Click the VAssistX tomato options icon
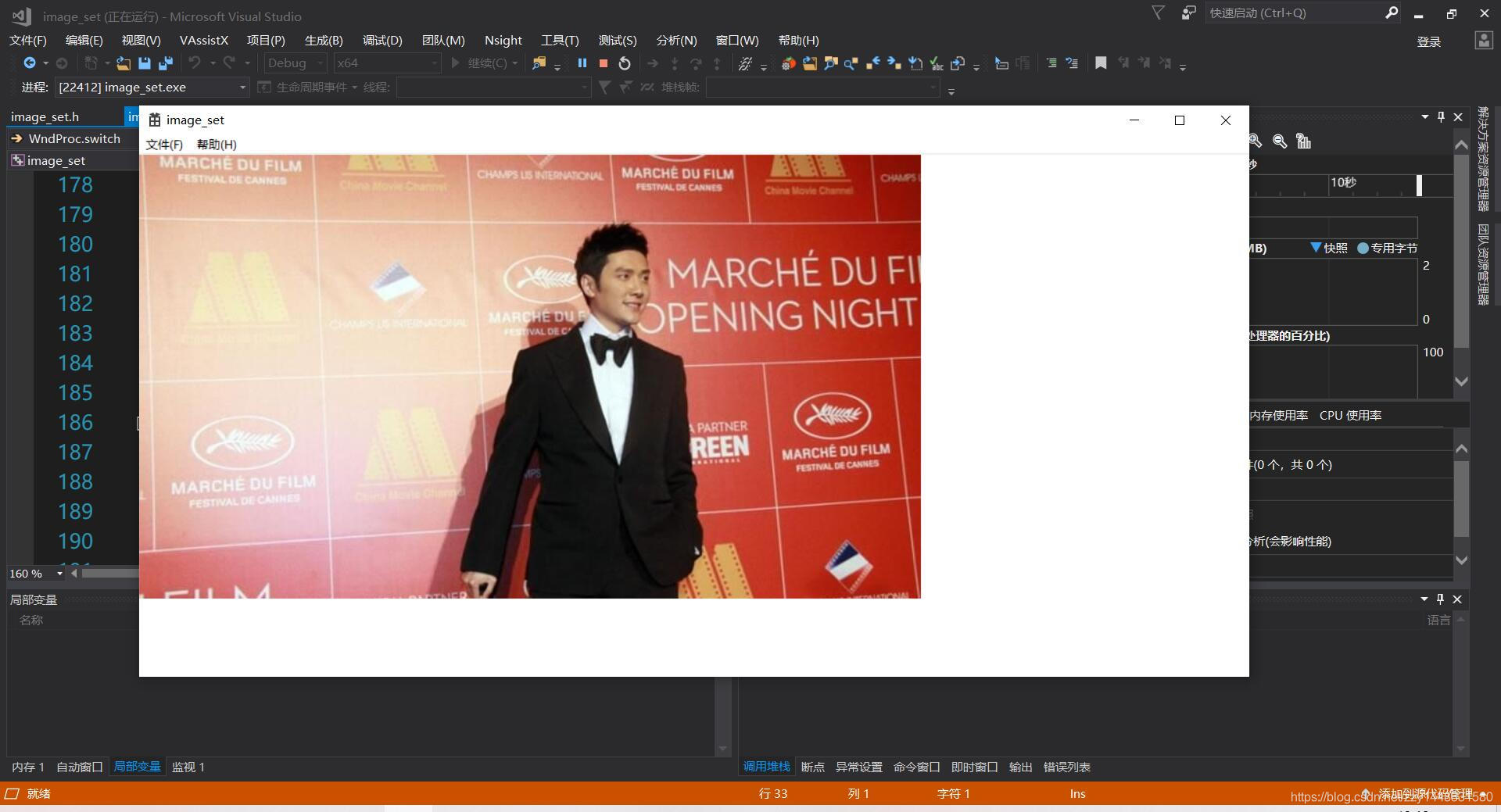The width and height of the screenshot is (1501, 812). point(788,63)
